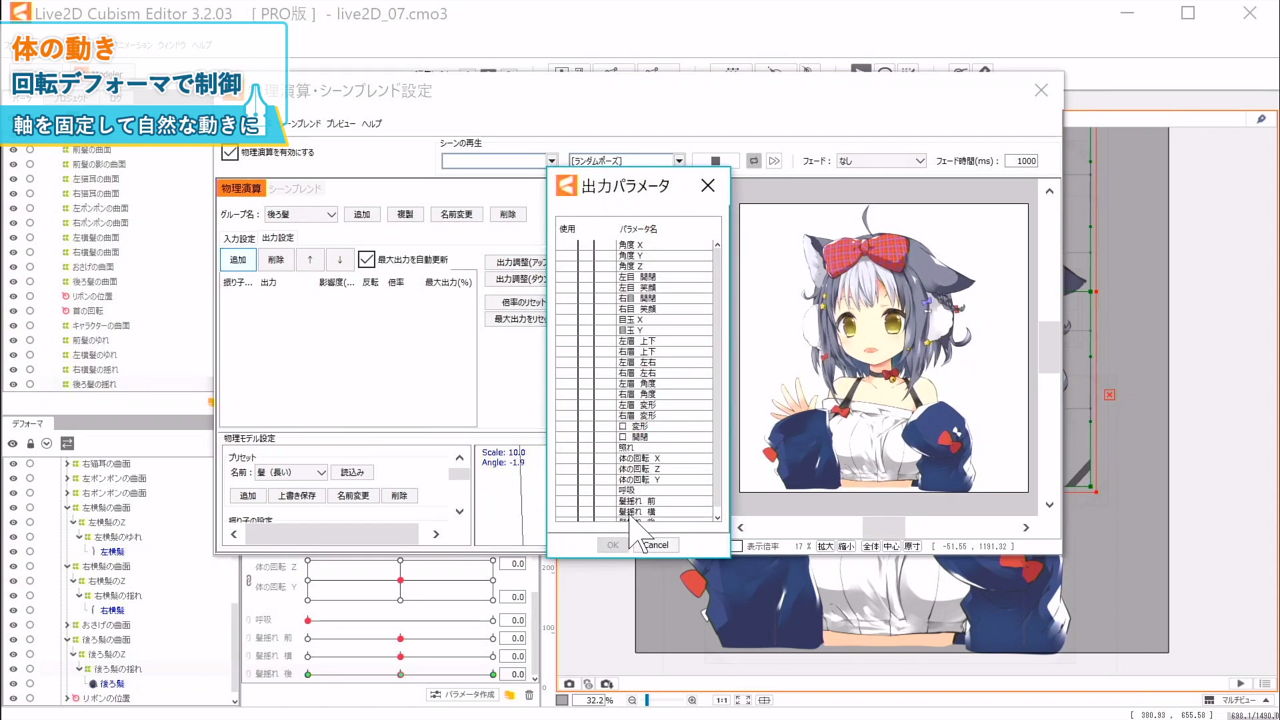Image resolution: width=1280 pixels, height=720 pixels.
Task: Collapse the 左横髪のZ tree node
Action: [74, 522]
